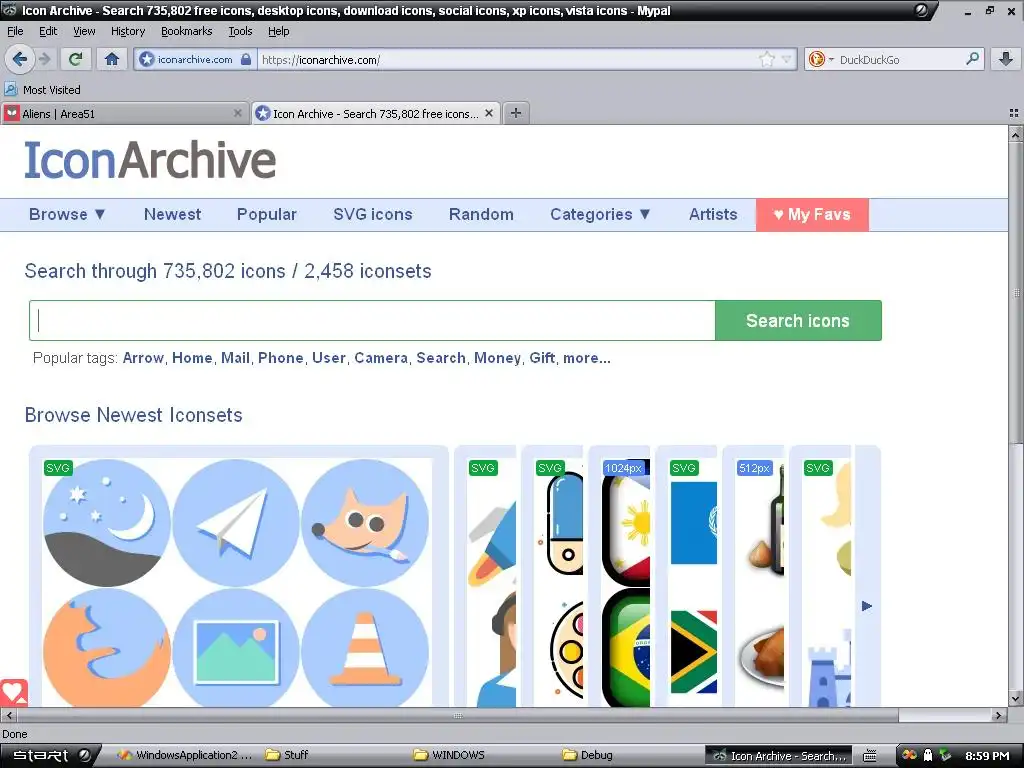The width and height of the screenshot is (1024, 768).
Task: Click the IconArchive logo
Action: 150,160
